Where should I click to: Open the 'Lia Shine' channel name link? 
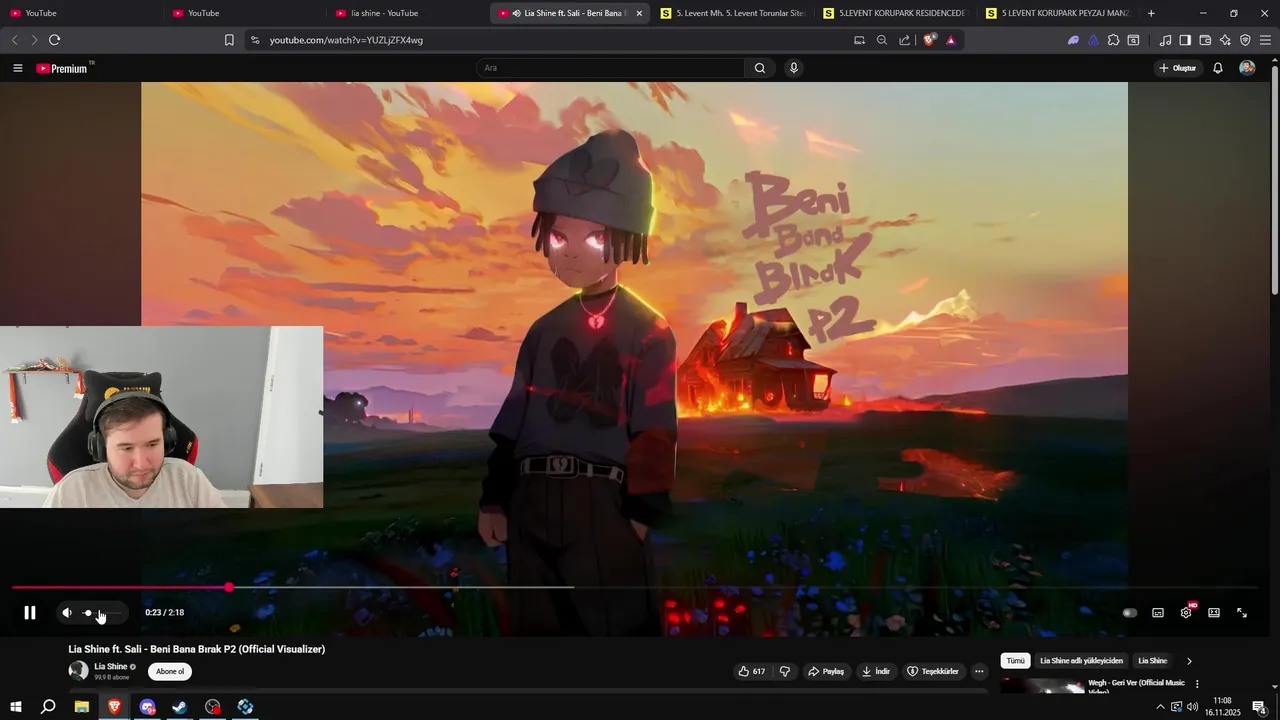click(110, 666)
